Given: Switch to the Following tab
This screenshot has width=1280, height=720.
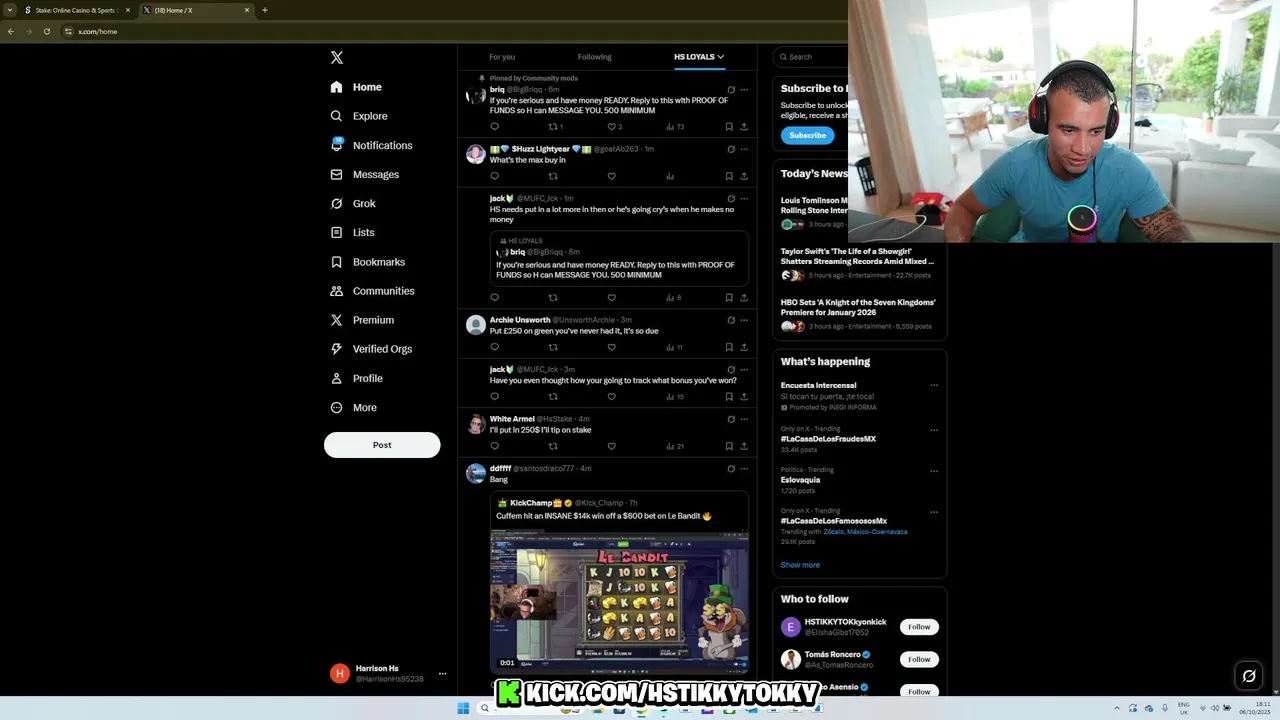Looking at the screenshot, I should (x=594, y=57).
